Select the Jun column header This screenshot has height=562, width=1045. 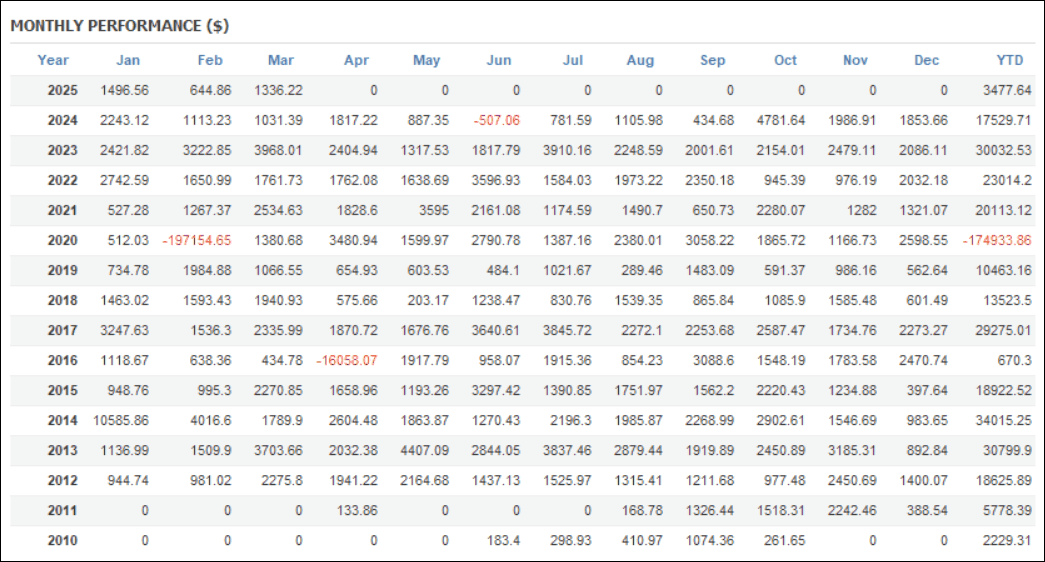tap(499, 60)
